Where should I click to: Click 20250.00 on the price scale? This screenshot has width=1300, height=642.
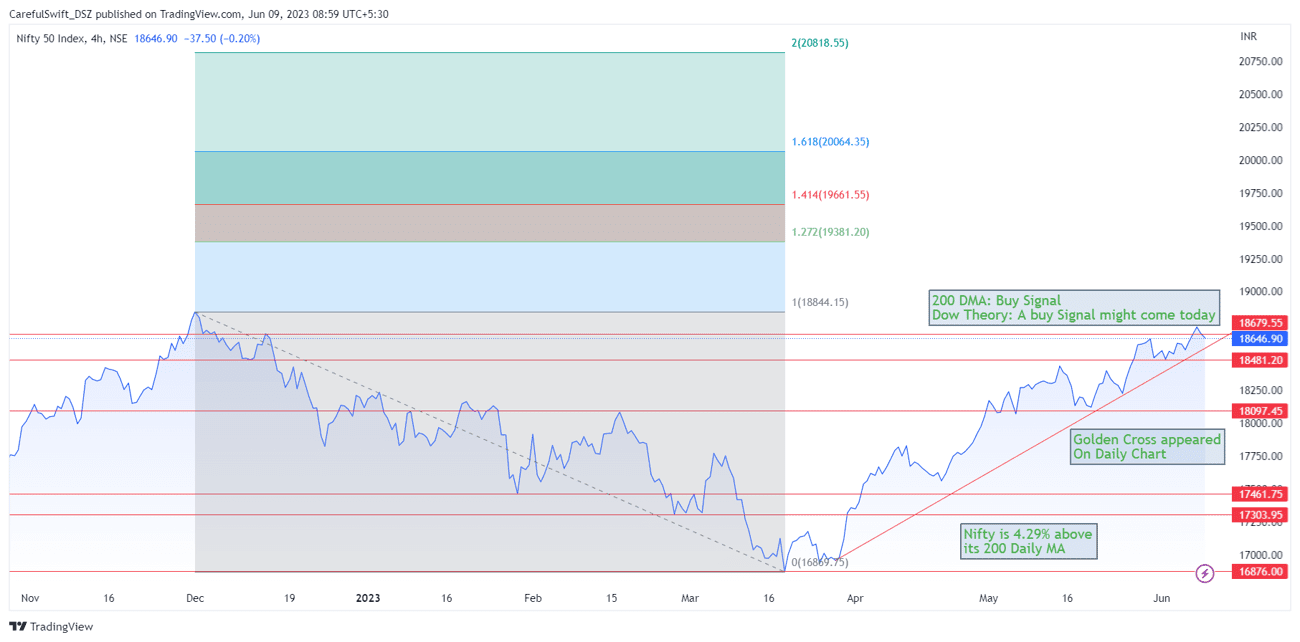pos(1260,128)
